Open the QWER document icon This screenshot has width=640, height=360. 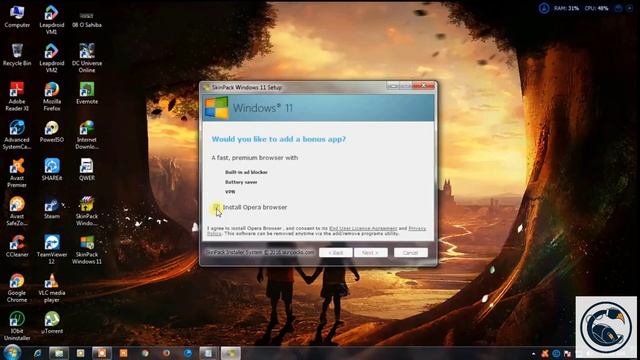87,170
